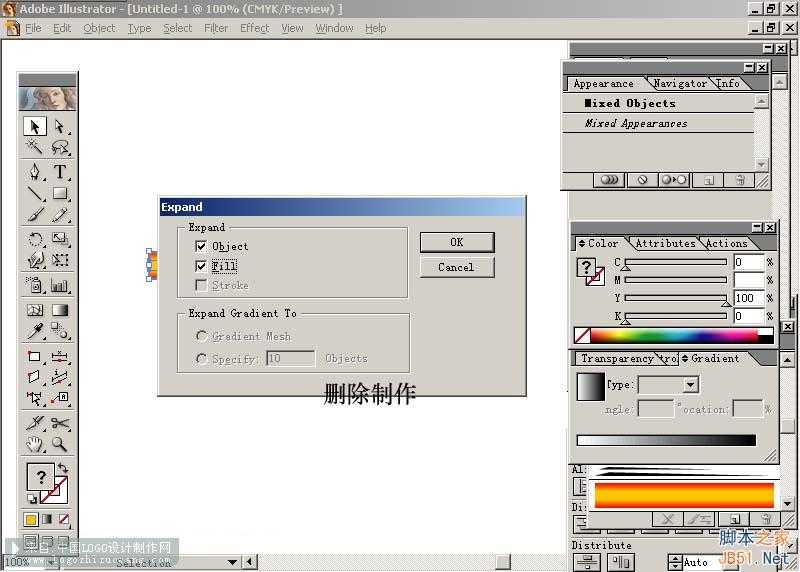Viewport: 800px width, 572px height.
Task: Open the File menu
Action: (33, 28)
